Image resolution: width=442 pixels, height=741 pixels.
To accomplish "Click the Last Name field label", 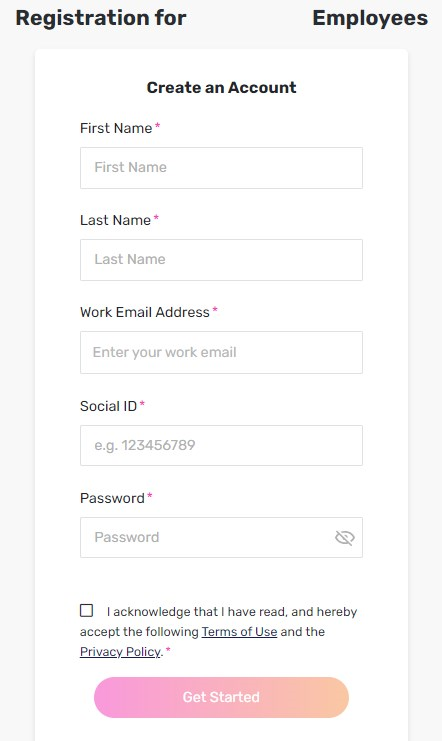I will [115, 220].
